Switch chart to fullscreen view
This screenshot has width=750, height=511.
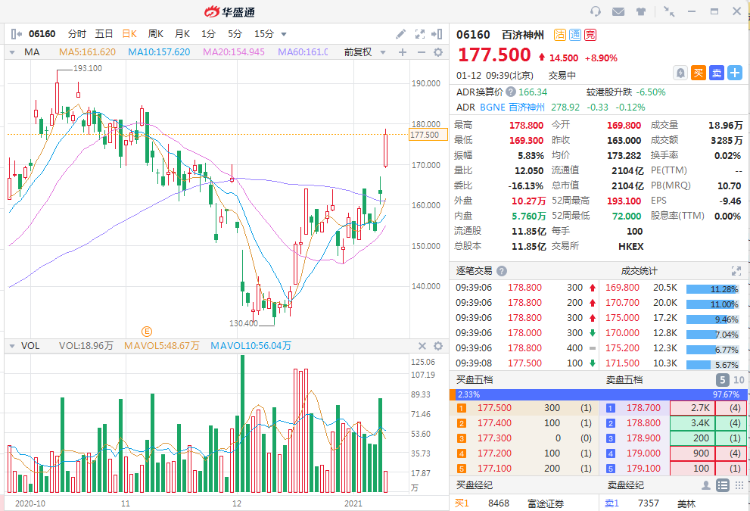point(419,34)
